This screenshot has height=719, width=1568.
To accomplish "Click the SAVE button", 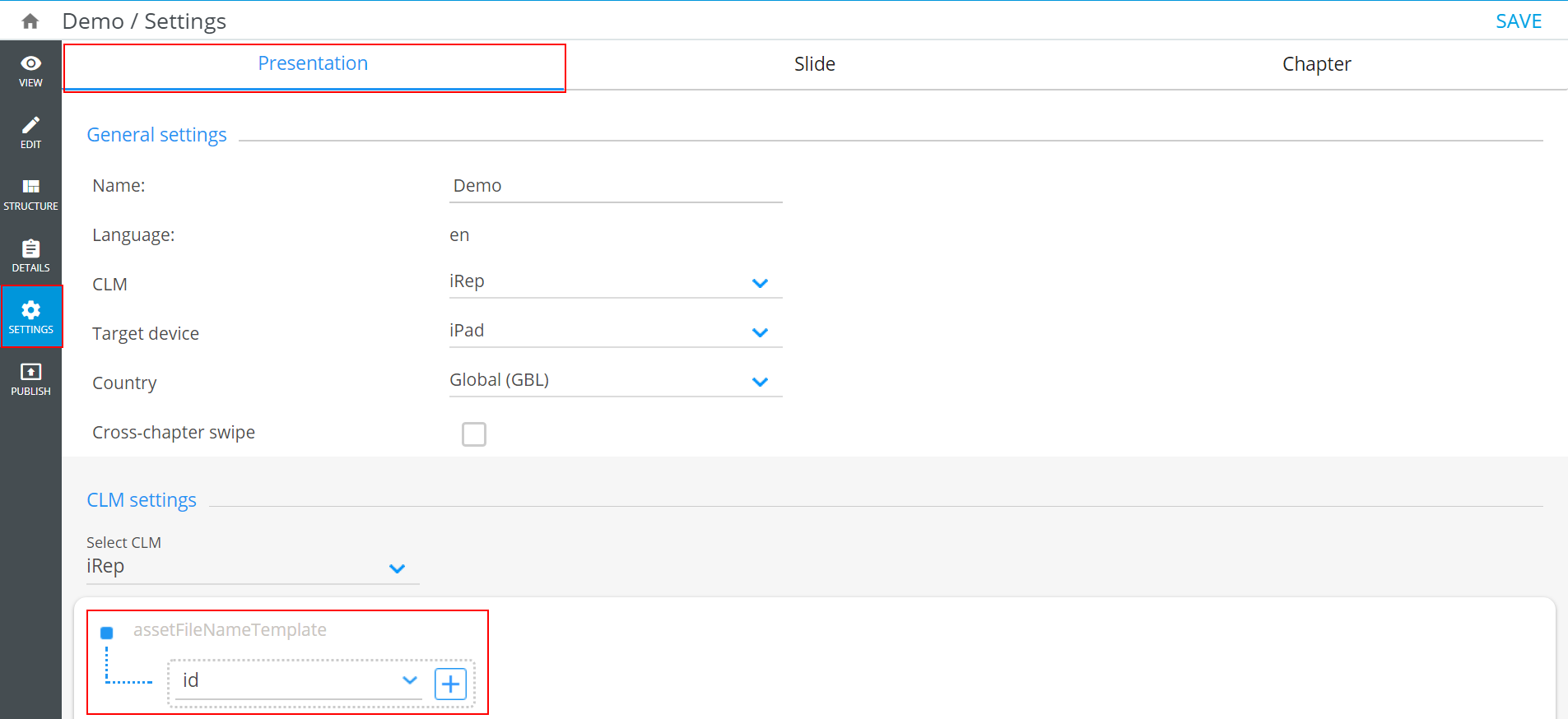I will point(1518,21).
